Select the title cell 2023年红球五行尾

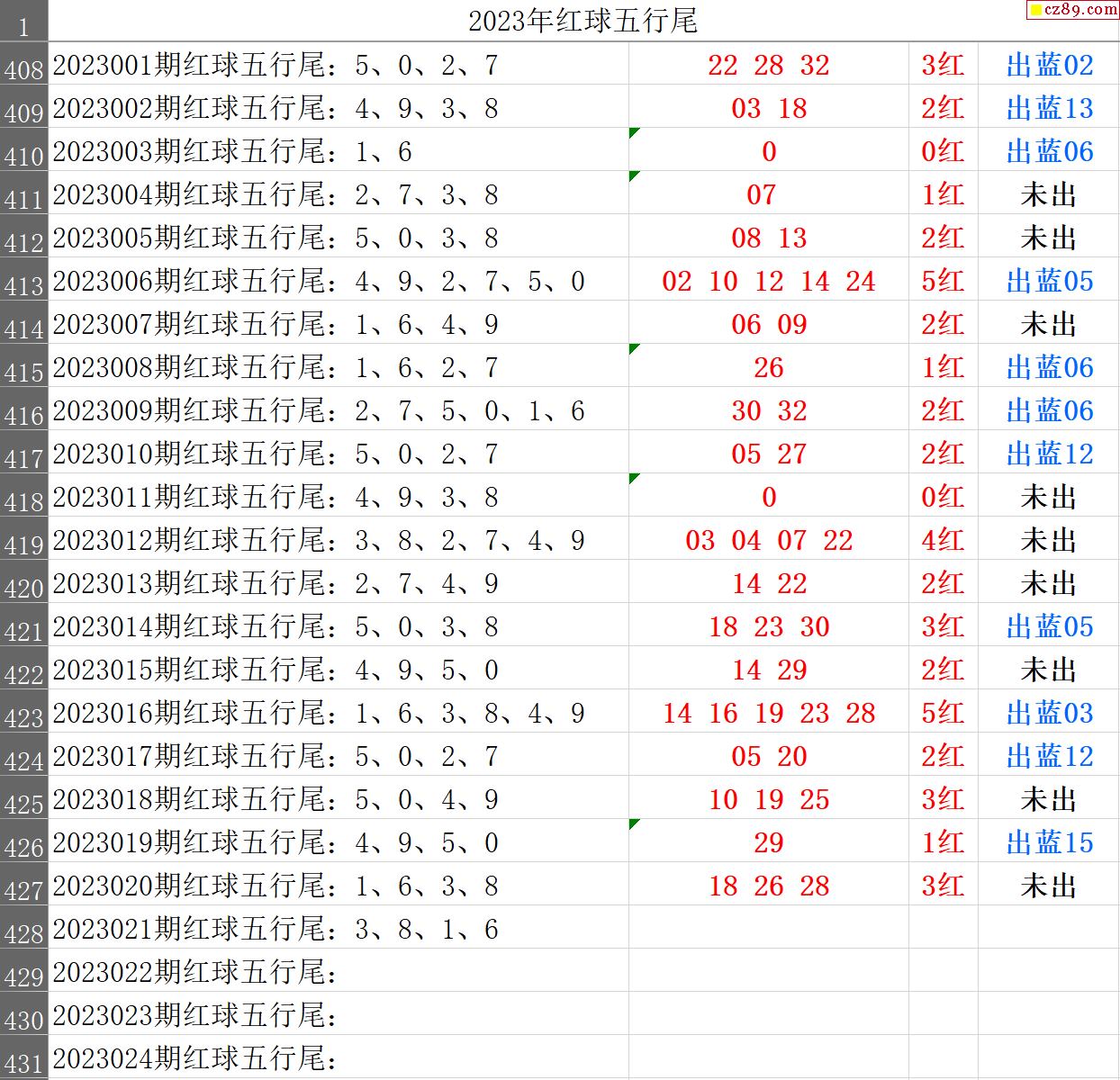pyautogui.click(x=583, y=21)
